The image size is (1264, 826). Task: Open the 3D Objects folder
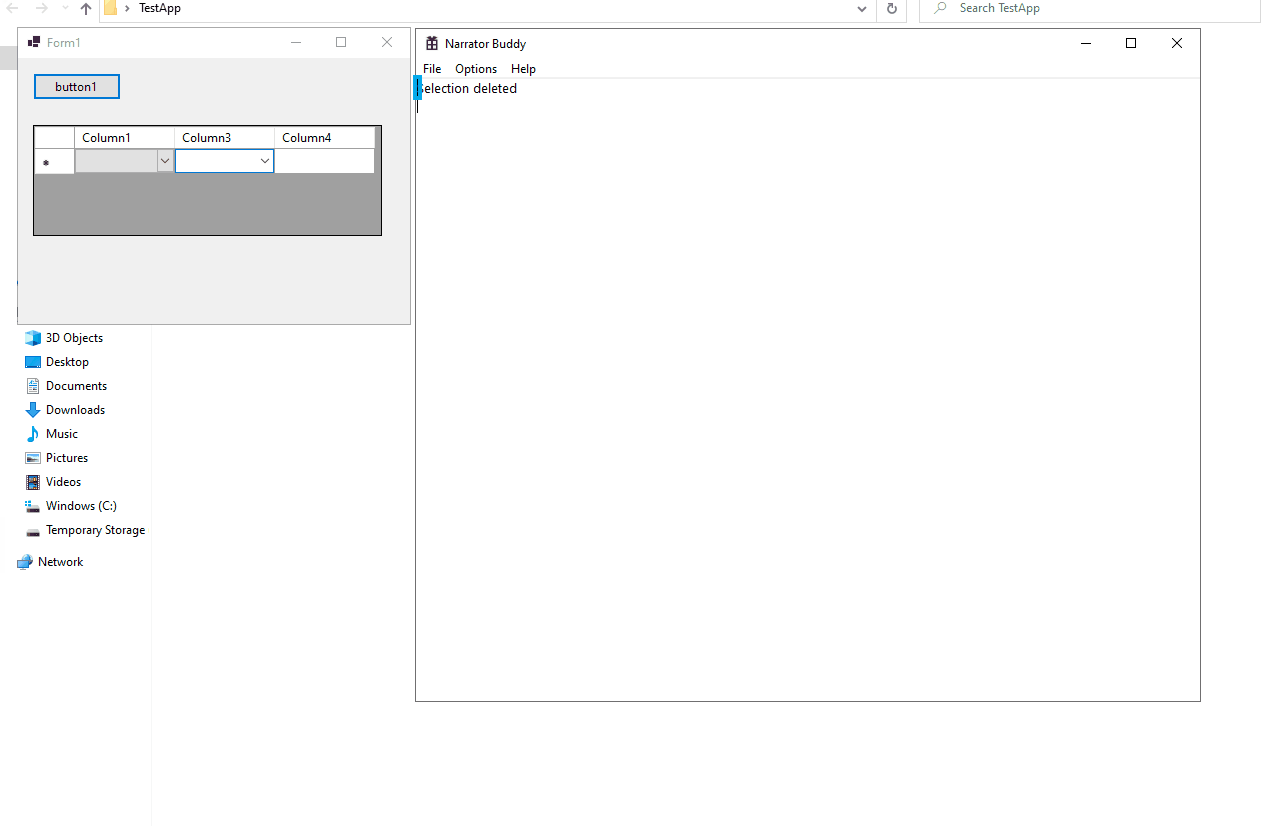point(72,337)
